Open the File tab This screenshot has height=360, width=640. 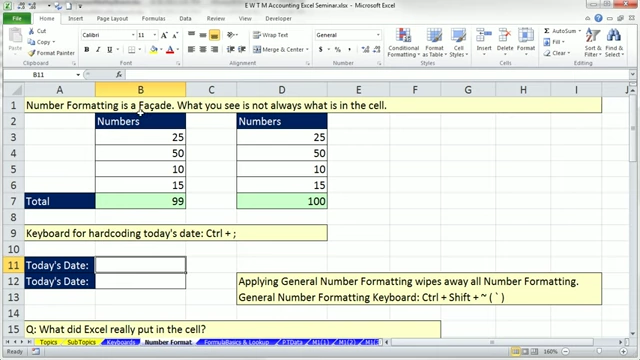[x=17, y=18]
